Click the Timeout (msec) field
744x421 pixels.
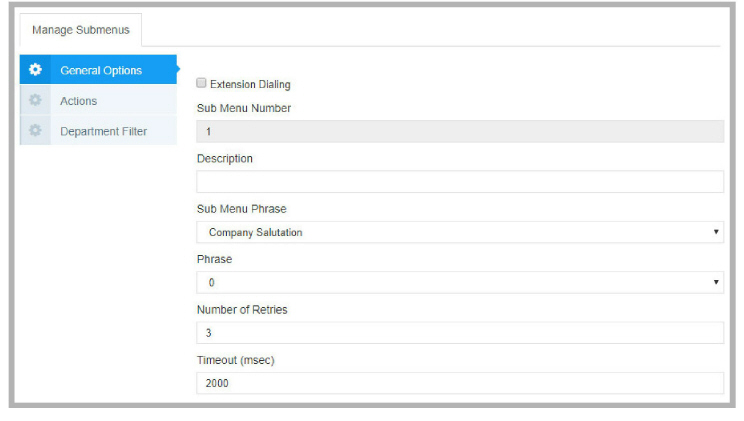click(x=460, y=383)
